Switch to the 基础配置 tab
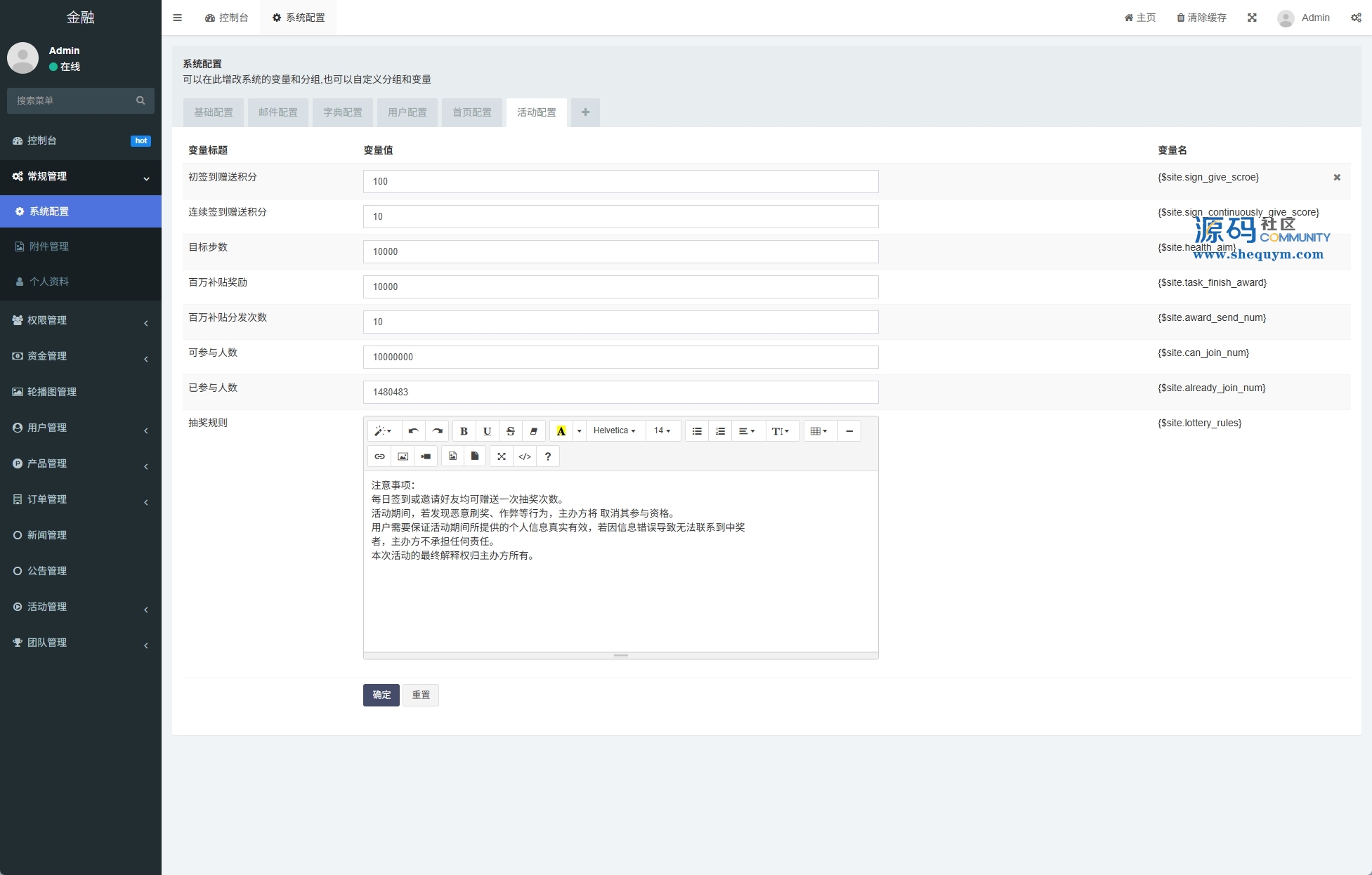 (x=214, y=112)
